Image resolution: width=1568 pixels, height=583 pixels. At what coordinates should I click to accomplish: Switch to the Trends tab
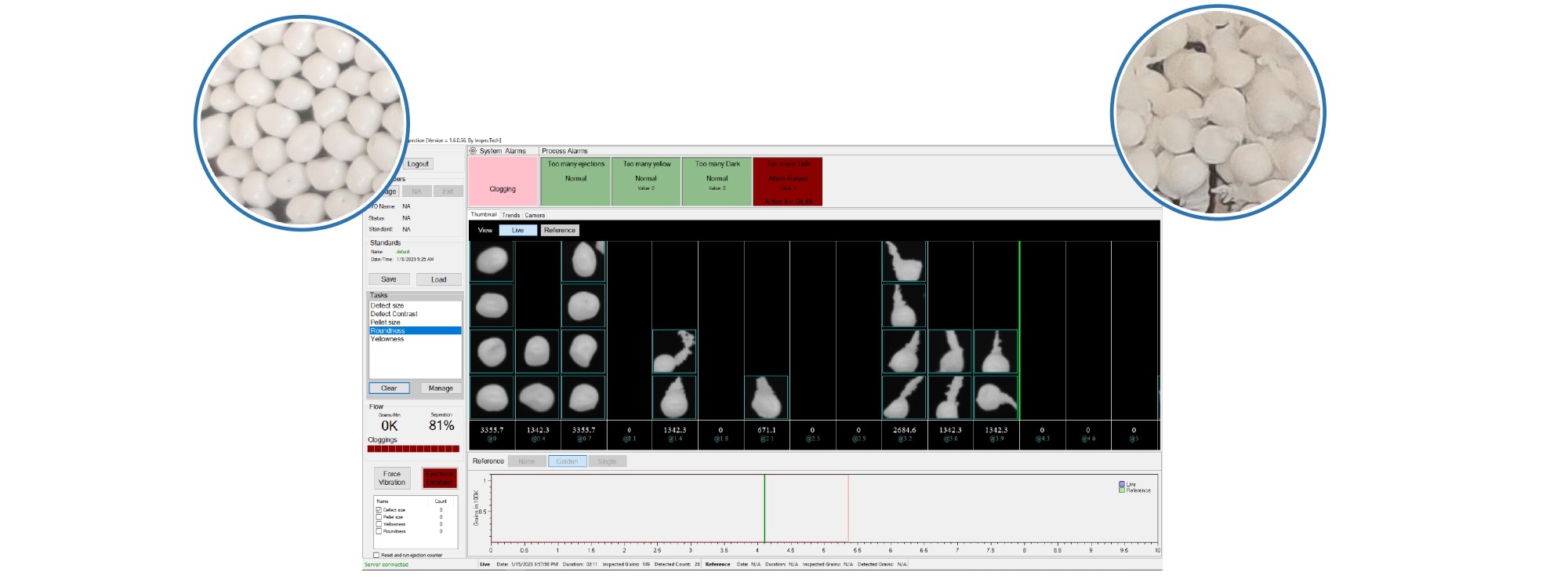[x=511, y=215]
